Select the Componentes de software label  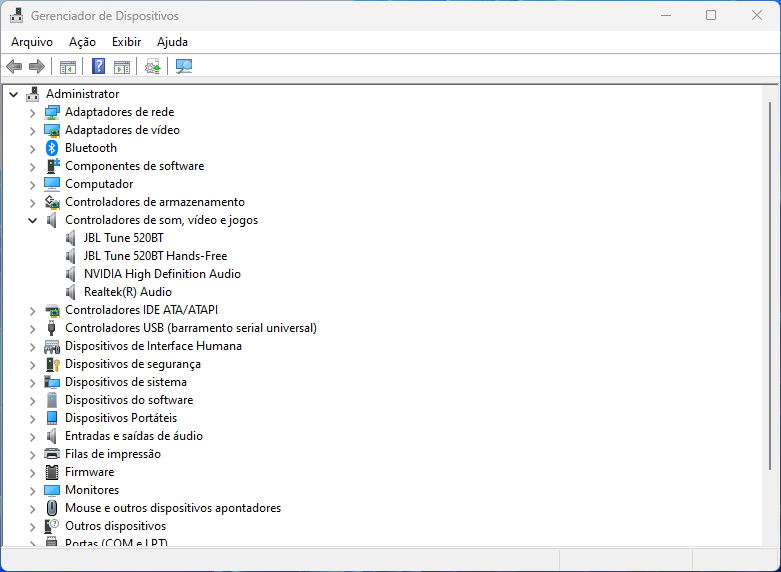[x=134, y=166]
